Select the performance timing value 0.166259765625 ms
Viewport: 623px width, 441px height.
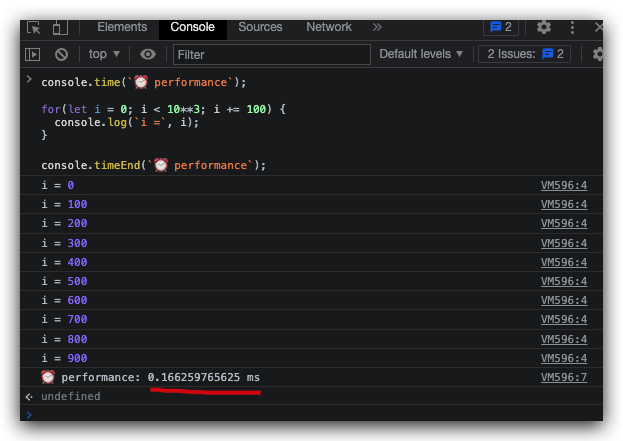click(x=203, y=377)
